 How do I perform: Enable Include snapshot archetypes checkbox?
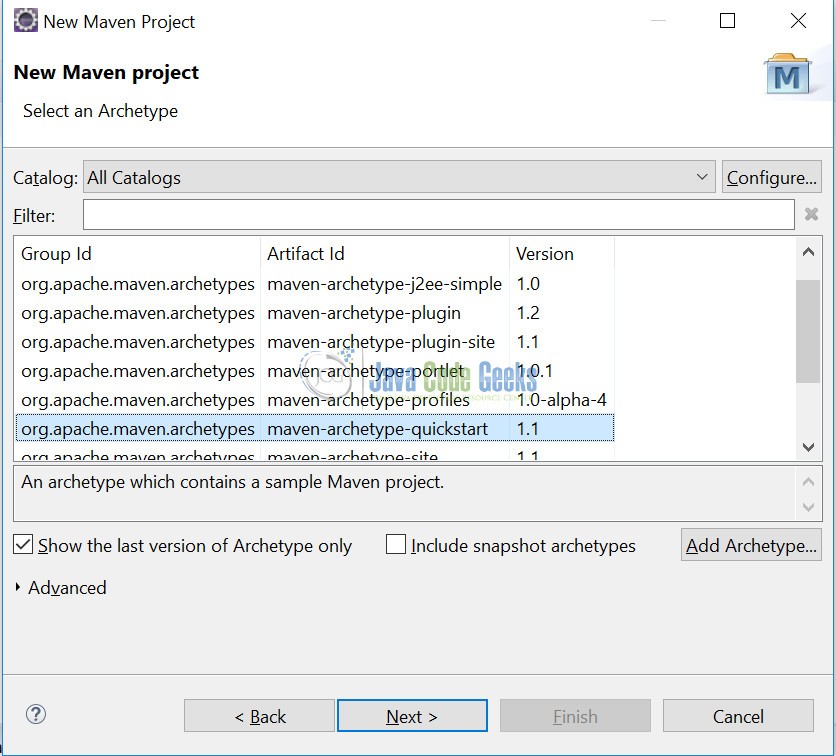pos(396,545)
